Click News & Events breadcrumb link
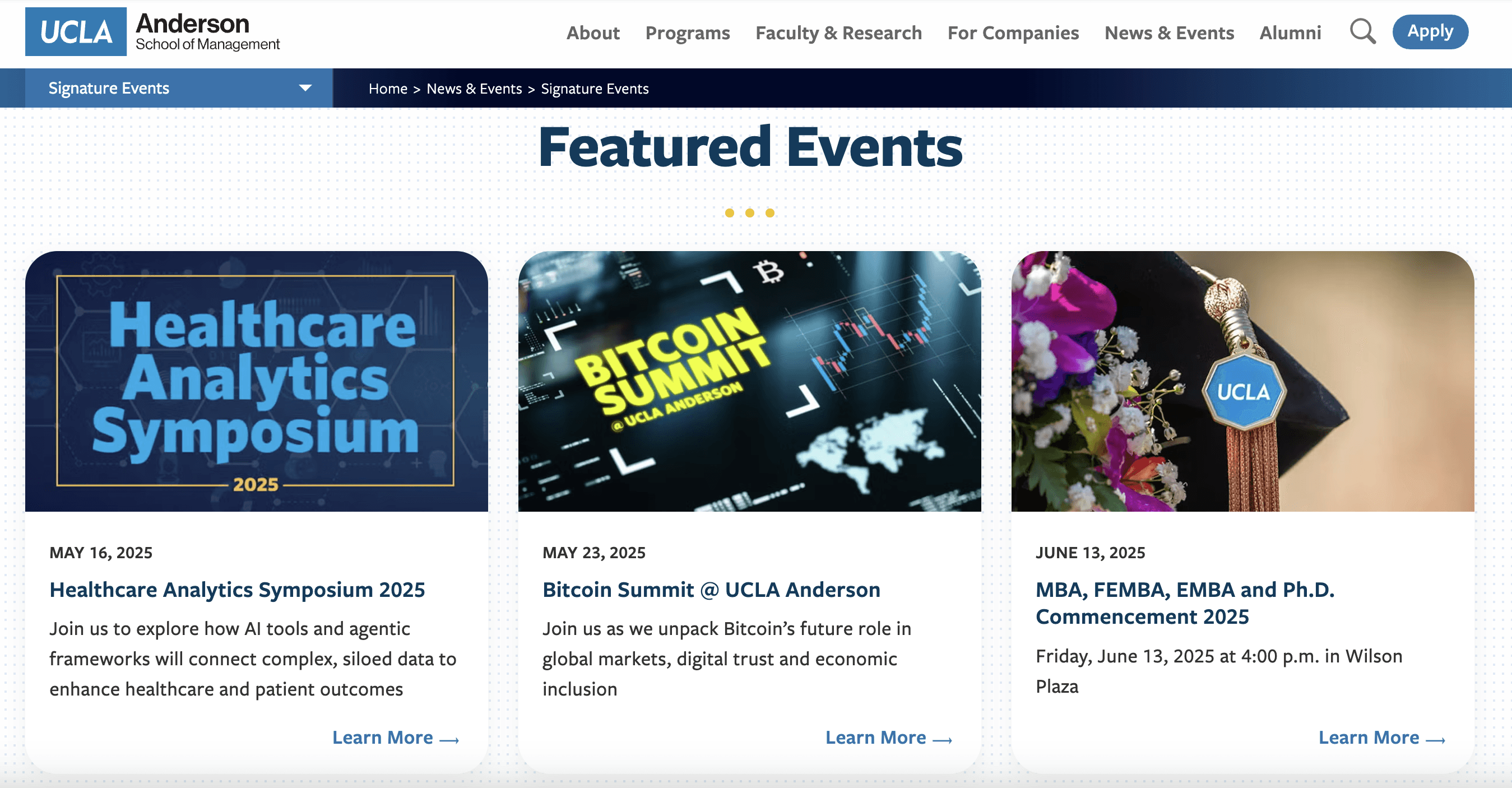Viewport: 1512px width, 788px height. pos(474,89)
